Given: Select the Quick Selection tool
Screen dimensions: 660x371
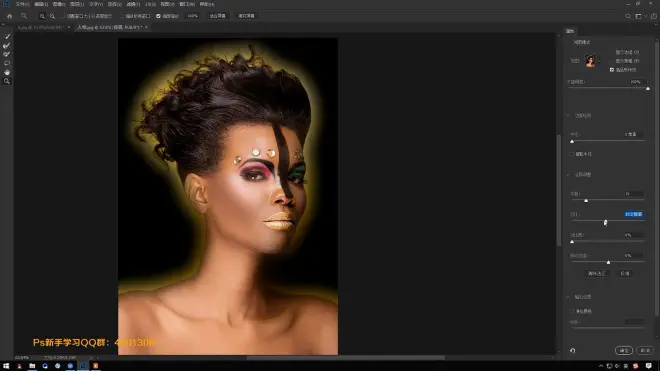Looking at the screenshot, I should [x=7, y=37].
